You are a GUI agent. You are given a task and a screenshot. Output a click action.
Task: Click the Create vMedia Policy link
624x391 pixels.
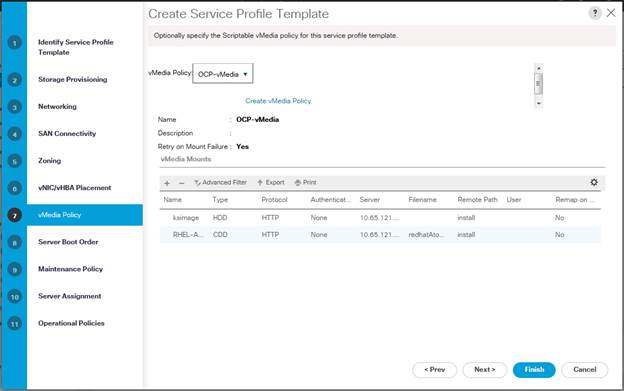[x=278, y=101]
